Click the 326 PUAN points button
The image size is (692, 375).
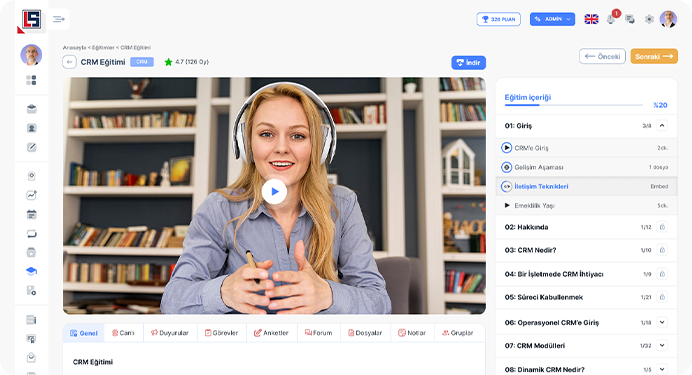coord(498,19)
